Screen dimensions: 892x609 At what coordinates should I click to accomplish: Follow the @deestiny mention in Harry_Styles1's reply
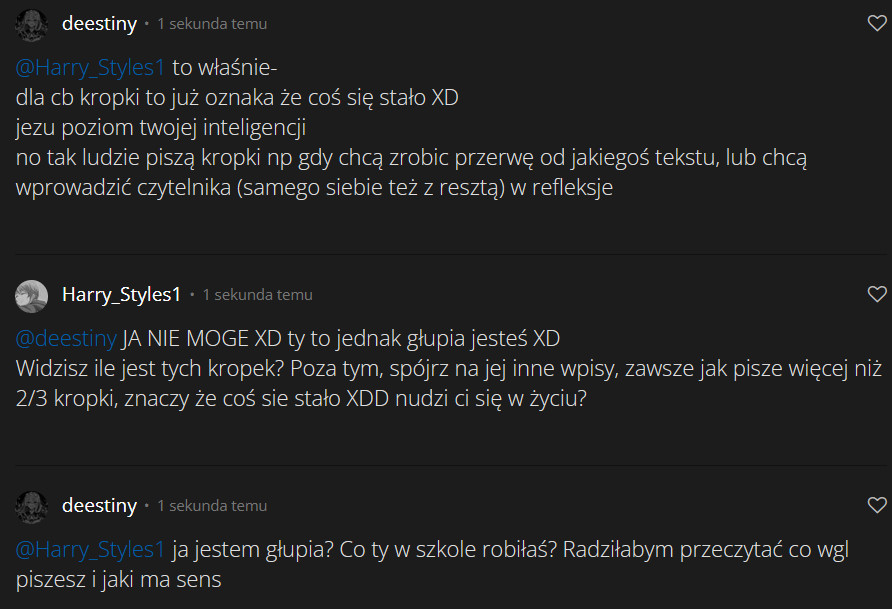pyautogui.click(x=66, y=336)
